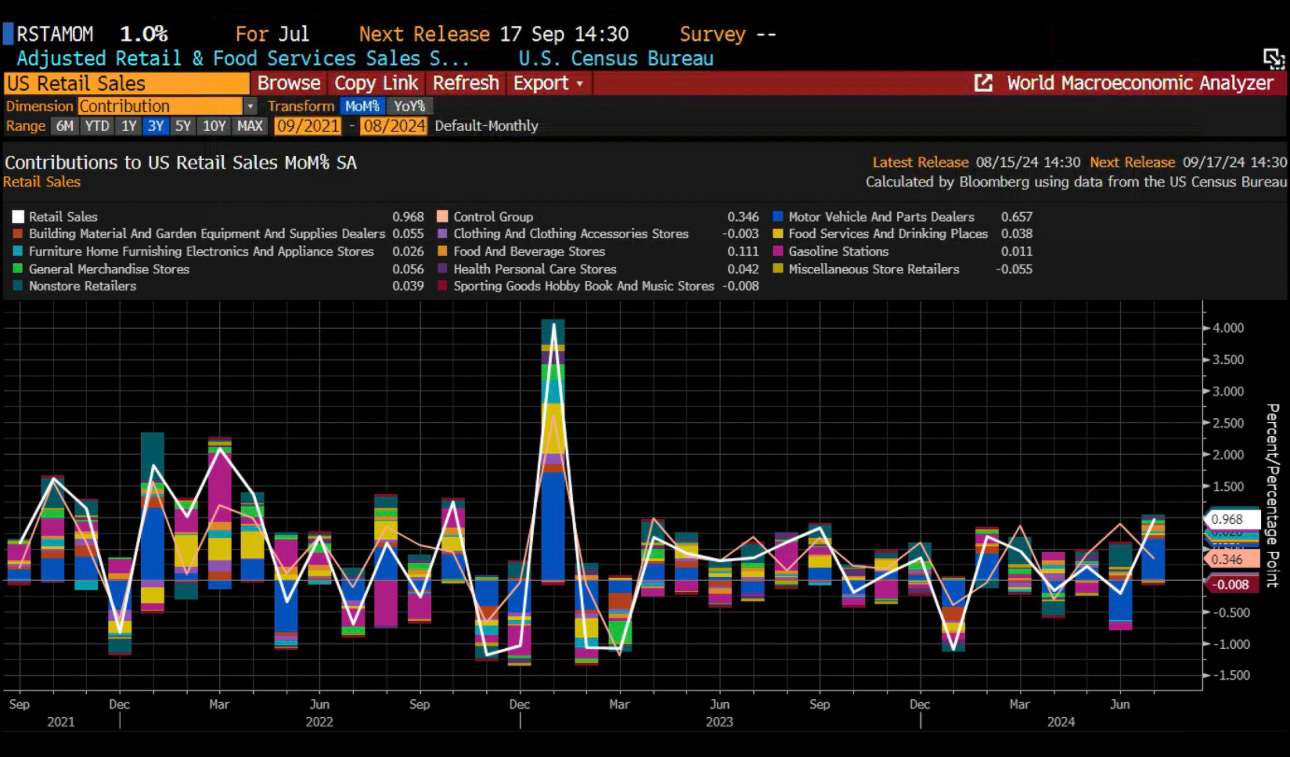The image size is (1290, 757).
Task: Click the blue marker icon before RSTAMOM
Action: [x=7, y=34]
